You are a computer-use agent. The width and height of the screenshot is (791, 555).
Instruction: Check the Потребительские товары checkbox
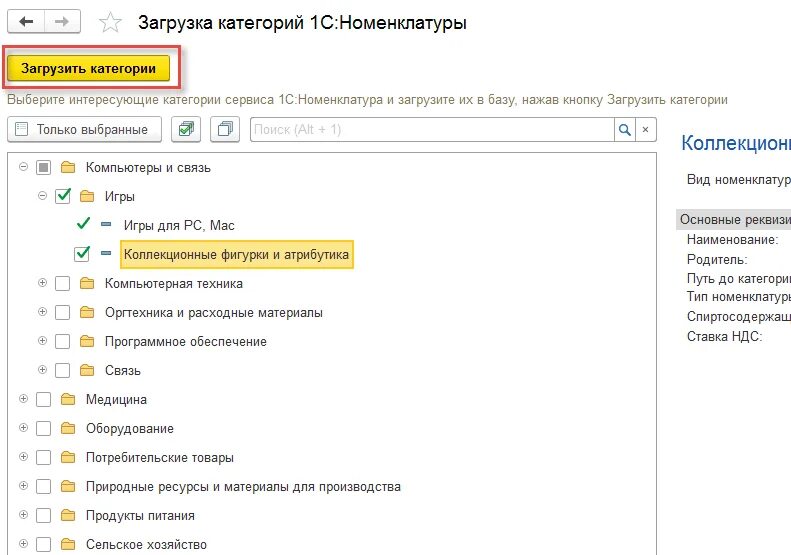[43, 458]
